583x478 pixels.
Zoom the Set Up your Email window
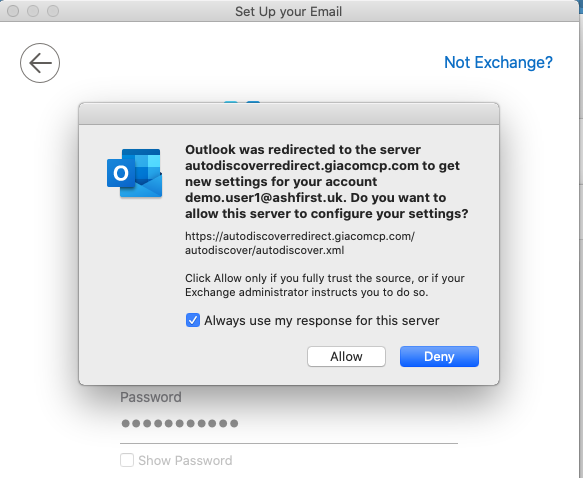[x=53, y=11]
